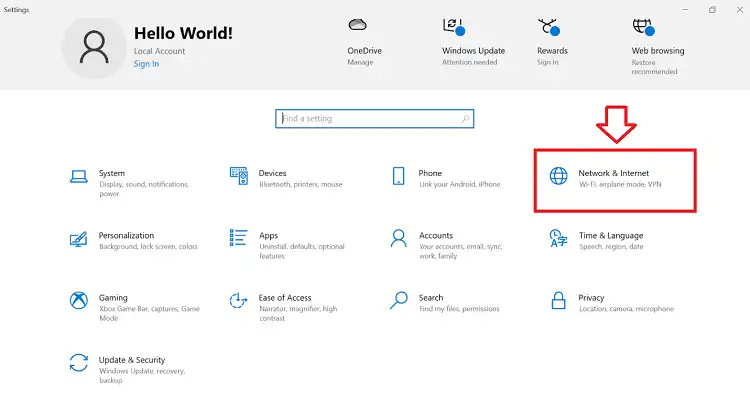
Task: Open Accounts person icon
Action: (398, 238)
